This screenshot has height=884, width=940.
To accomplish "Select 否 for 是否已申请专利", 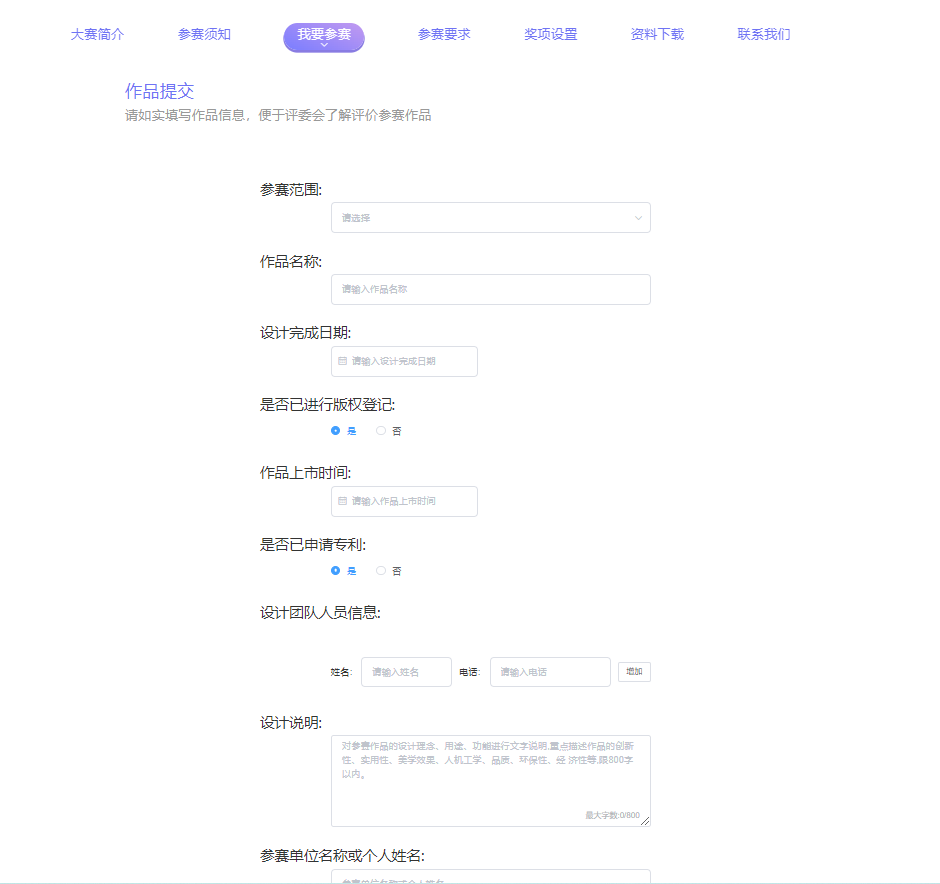I will (381, 571).
